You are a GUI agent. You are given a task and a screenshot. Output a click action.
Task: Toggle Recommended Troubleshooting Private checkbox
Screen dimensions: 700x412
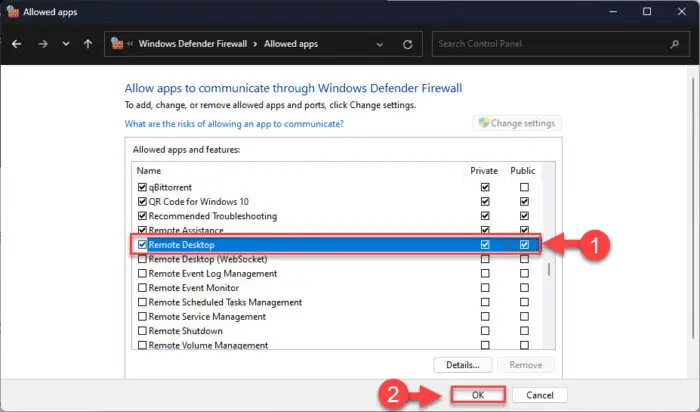[x=485, y=216]
